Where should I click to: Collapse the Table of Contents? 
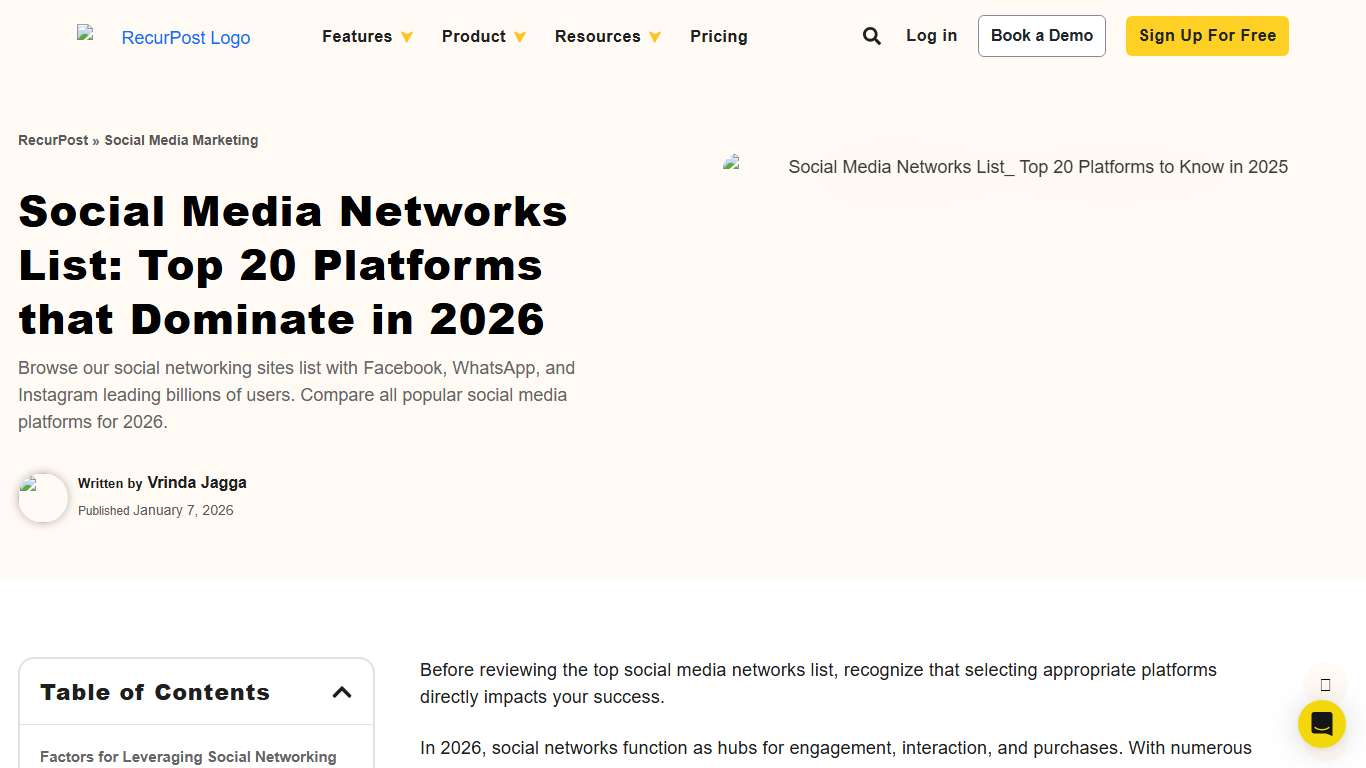tap(342, 690)
